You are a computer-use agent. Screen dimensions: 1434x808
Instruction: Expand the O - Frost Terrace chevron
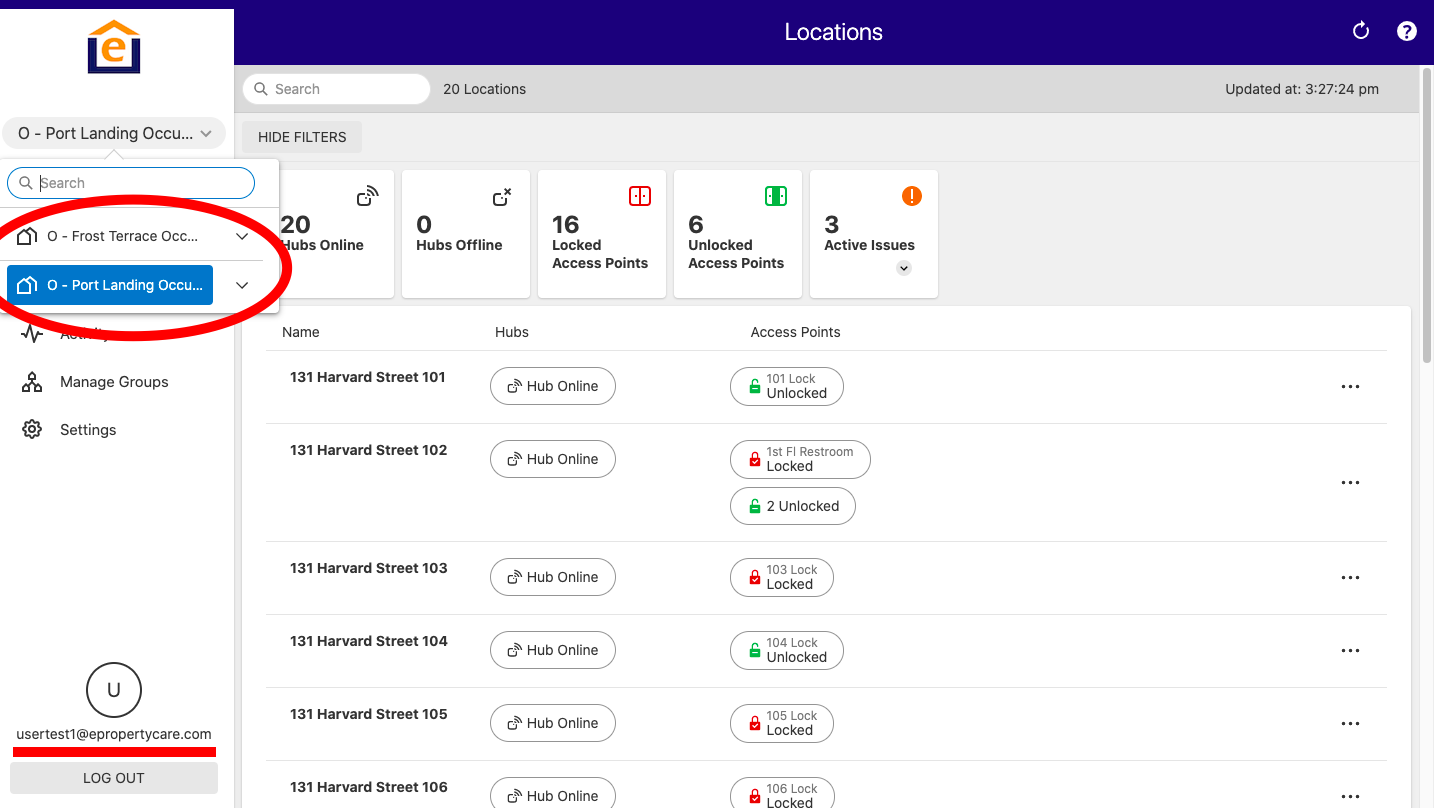(242, 236)
